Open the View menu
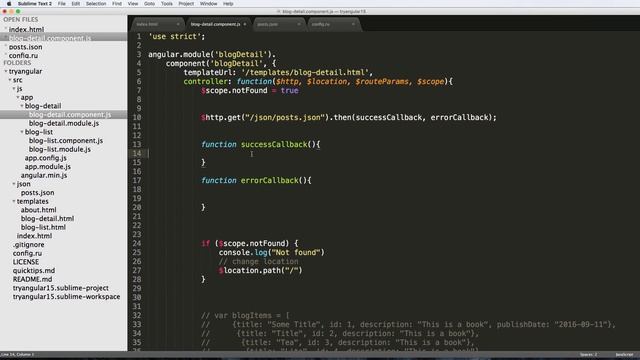 click(133, 4)
